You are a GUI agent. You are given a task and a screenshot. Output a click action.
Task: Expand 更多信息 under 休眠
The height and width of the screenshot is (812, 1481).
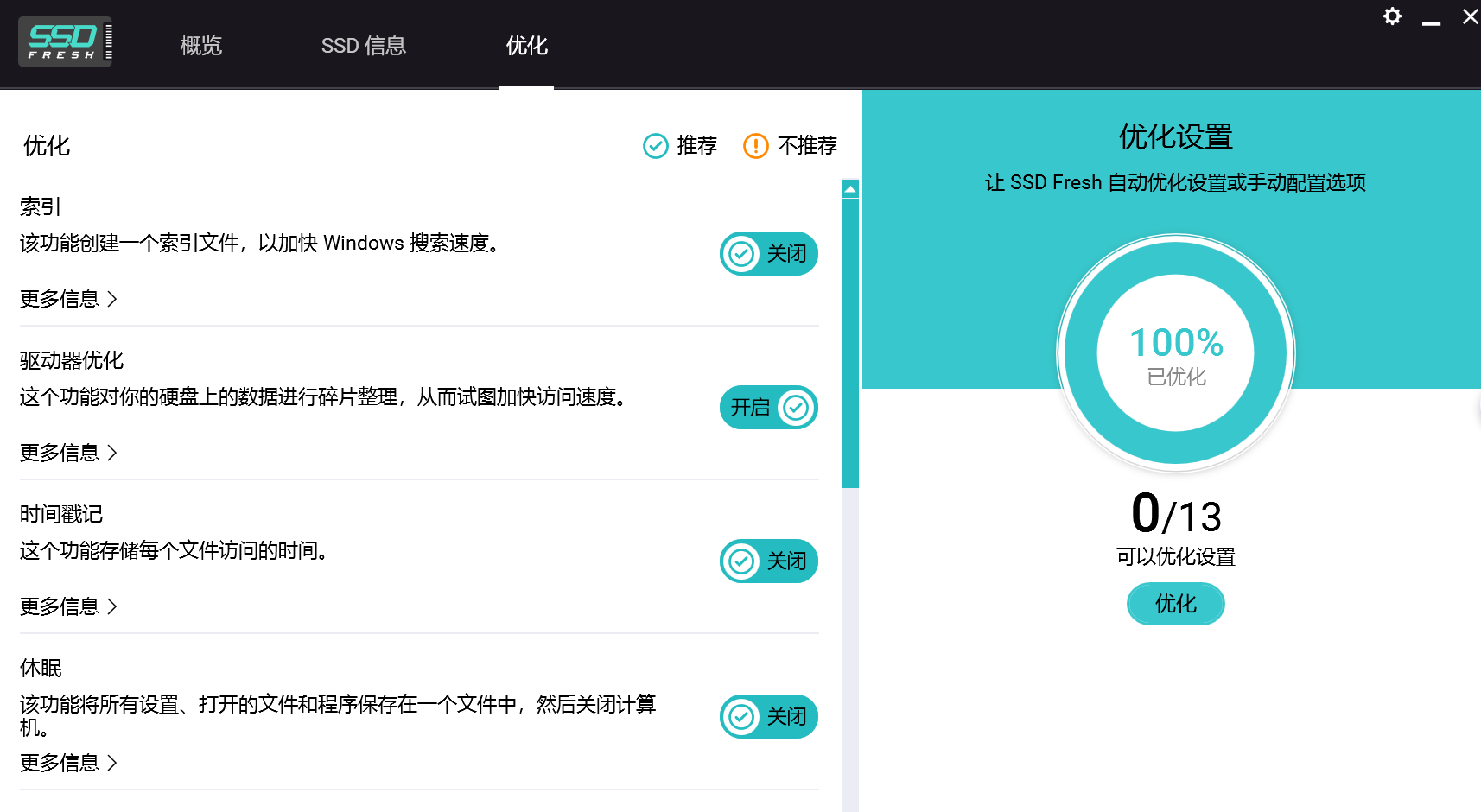(x=68, y=763)
